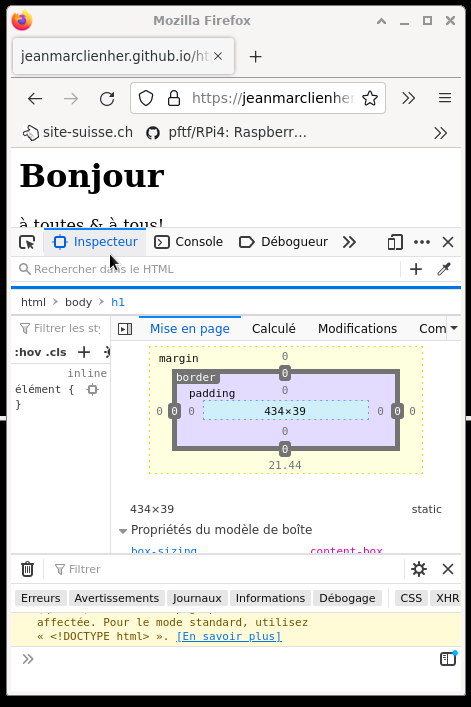
Task: Open the Mise en page tab
Action: point(190,329)
